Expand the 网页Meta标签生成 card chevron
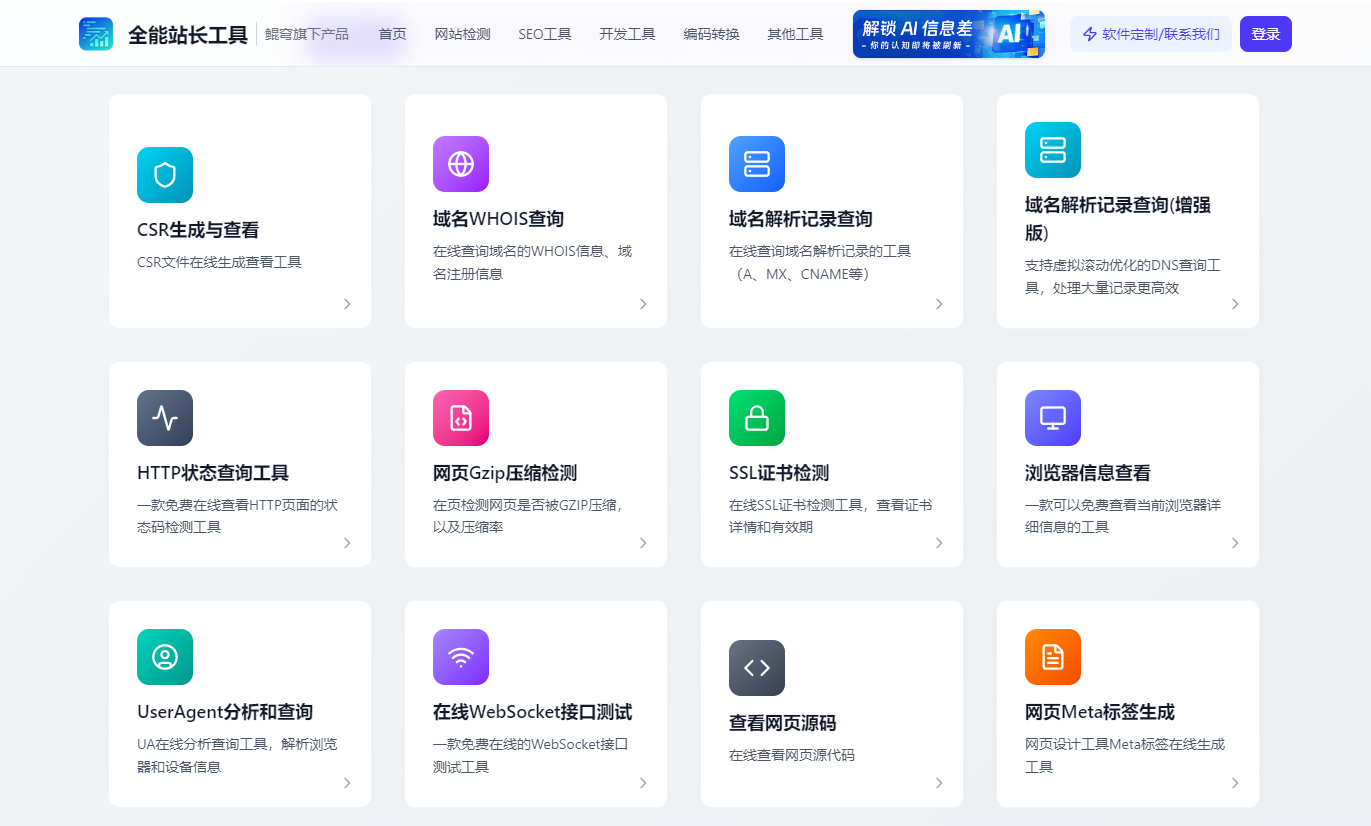Image resolution: width=1371 pixels, height=826 pixels. coord(1235,784)
